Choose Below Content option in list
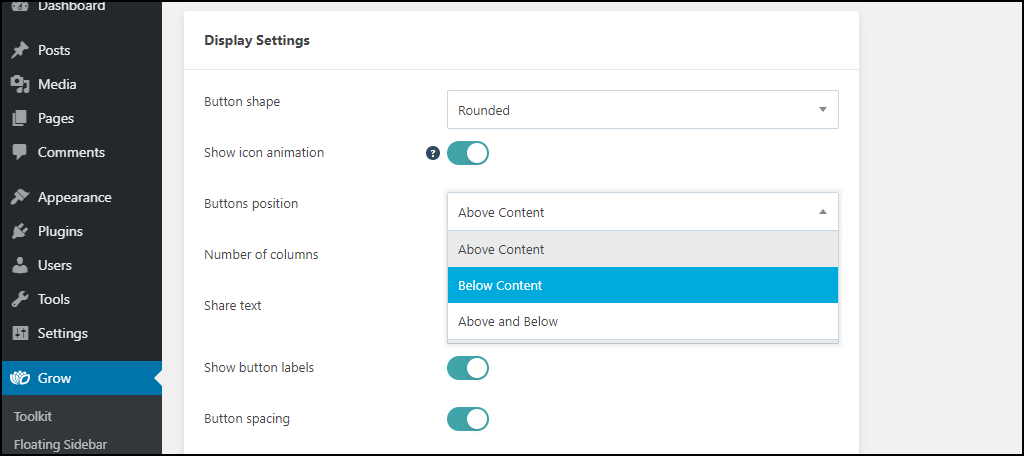The image size is (1024, 456). click(643, 285)
